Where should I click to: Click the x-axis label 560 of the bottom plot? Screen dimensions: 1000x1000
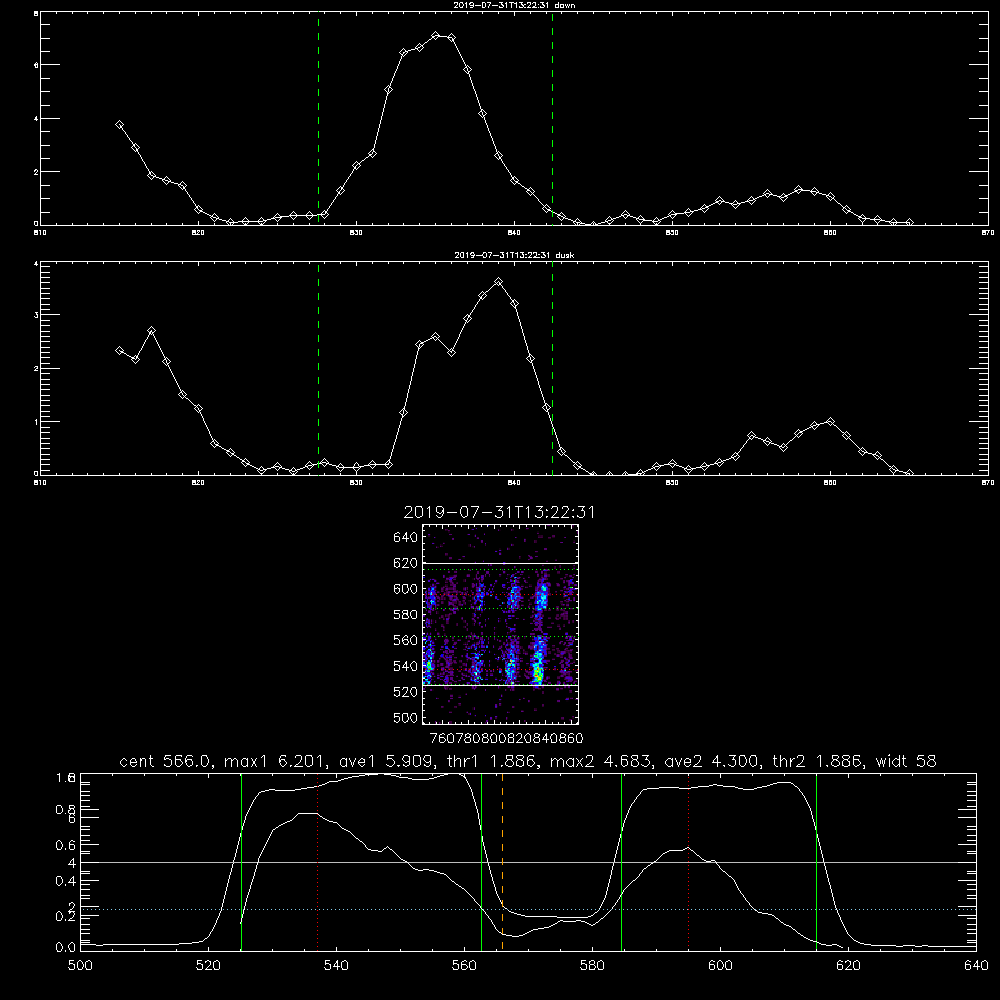[464, 966]
